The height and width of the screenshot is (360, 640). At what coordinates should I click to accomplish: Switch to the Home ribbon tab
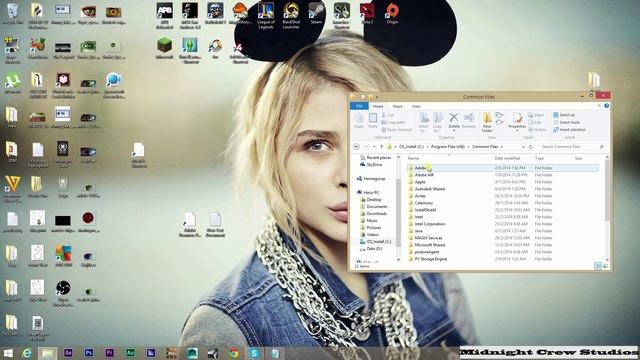[378, 106]
